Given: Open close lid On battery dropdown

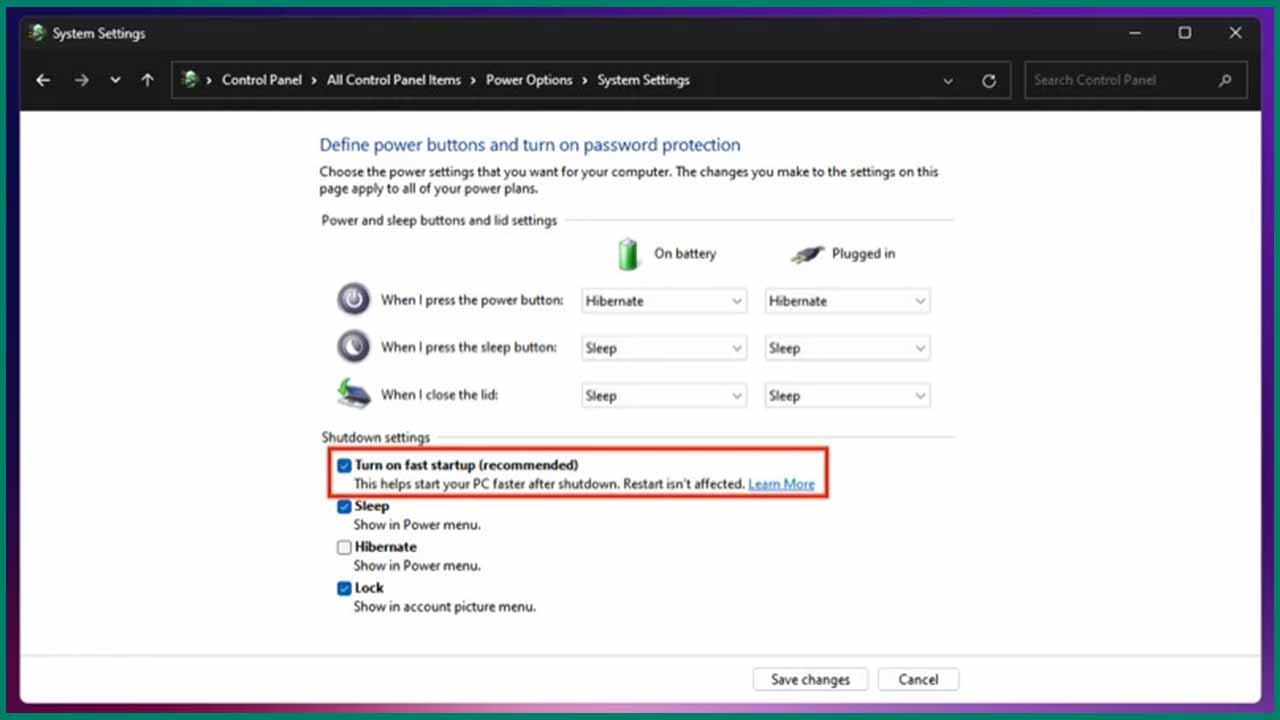Looking at the screenshot, I should coord(664,396).
